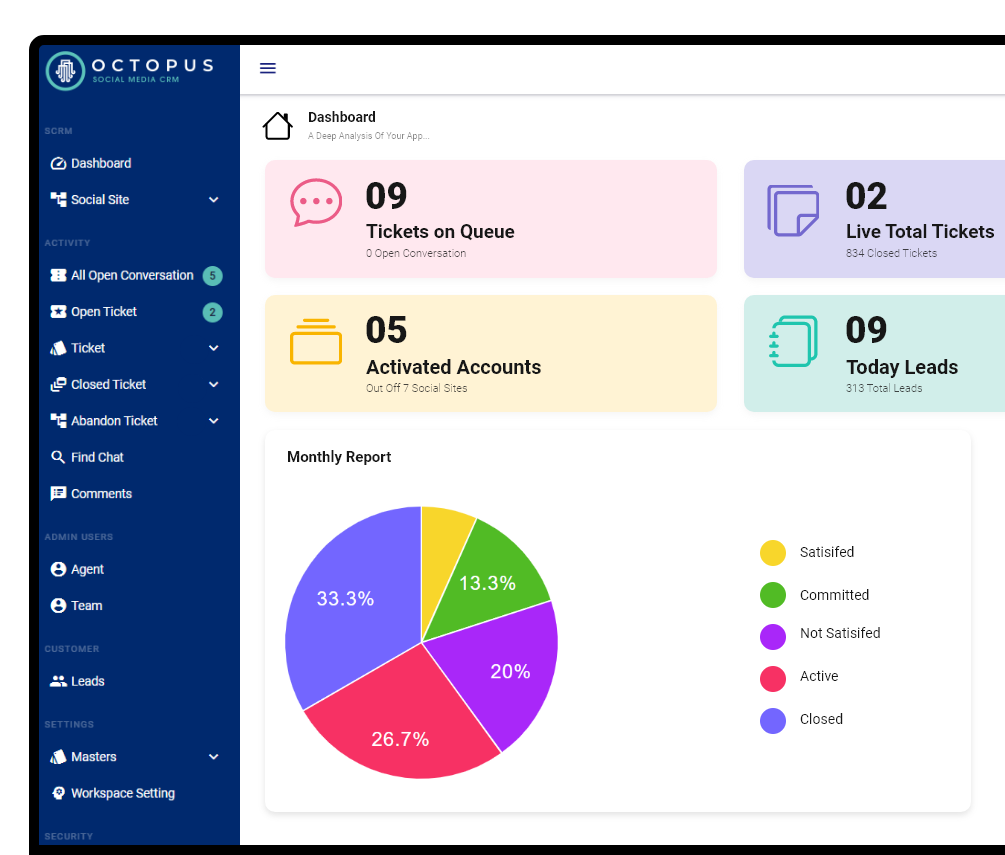The width and height of the screenshot is (1005, 855).
Task: Click the red Active legend color dot
Action: (x=773, y=679)
